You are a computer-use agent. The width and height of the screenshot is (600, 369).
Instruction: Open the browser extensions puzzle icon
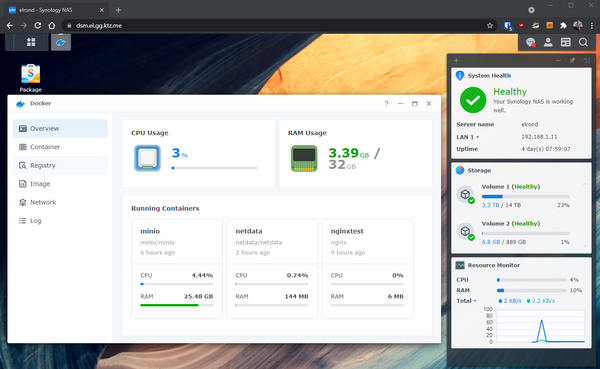tap(563, 26)
